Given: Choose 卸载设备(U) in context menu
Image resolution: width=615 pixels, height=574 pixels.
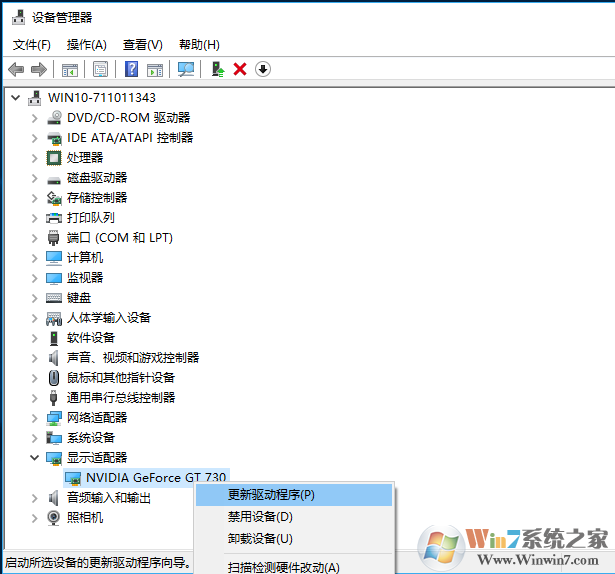Looking at the screenshot, I should click(x=294, y=539).
